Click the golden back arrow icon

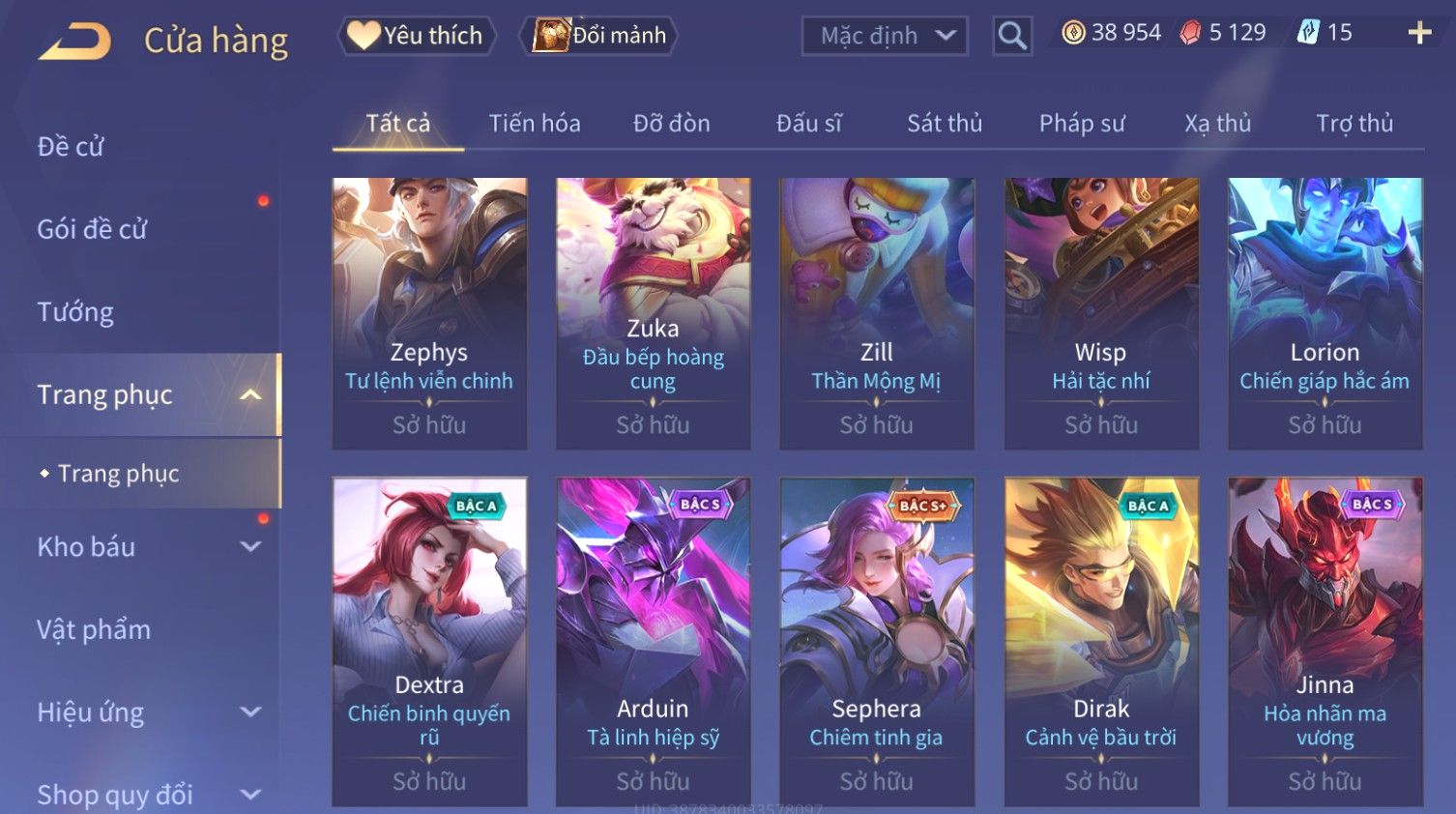click(75, 42)
